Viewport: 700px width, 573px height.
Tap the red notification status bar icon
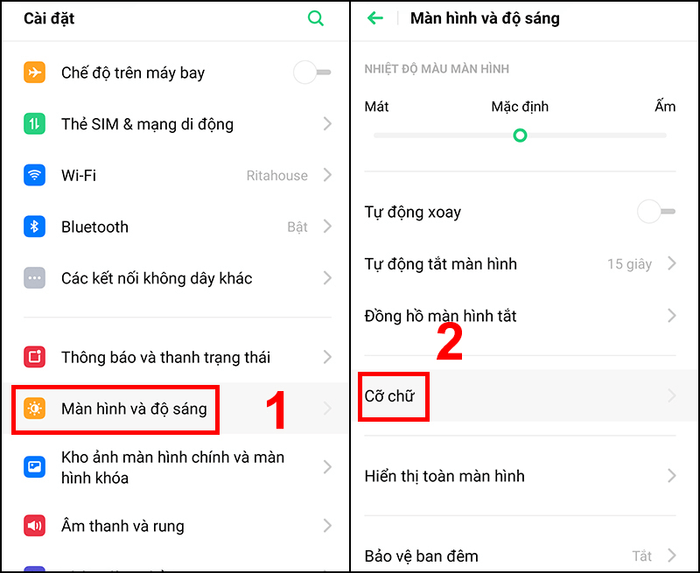click(x=34, y=357)
